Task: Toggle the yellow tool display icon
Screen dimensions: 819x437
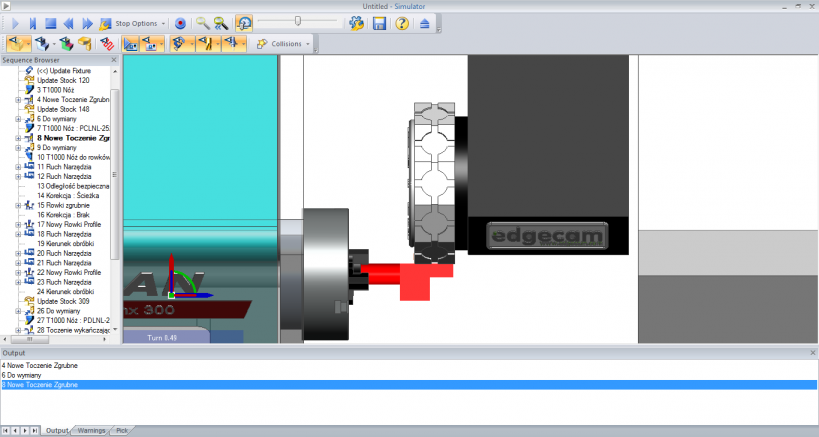Action: [x=207, y=44]
